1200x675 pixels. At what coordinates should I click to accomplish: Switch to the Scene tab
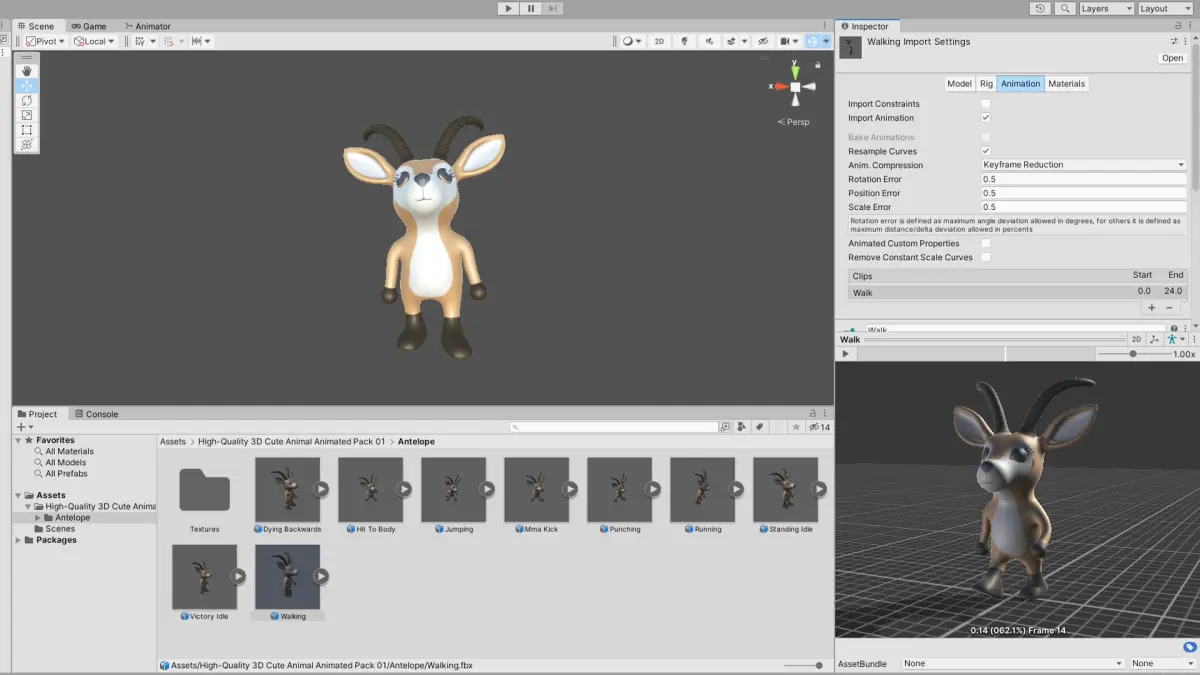pos(35,26)
